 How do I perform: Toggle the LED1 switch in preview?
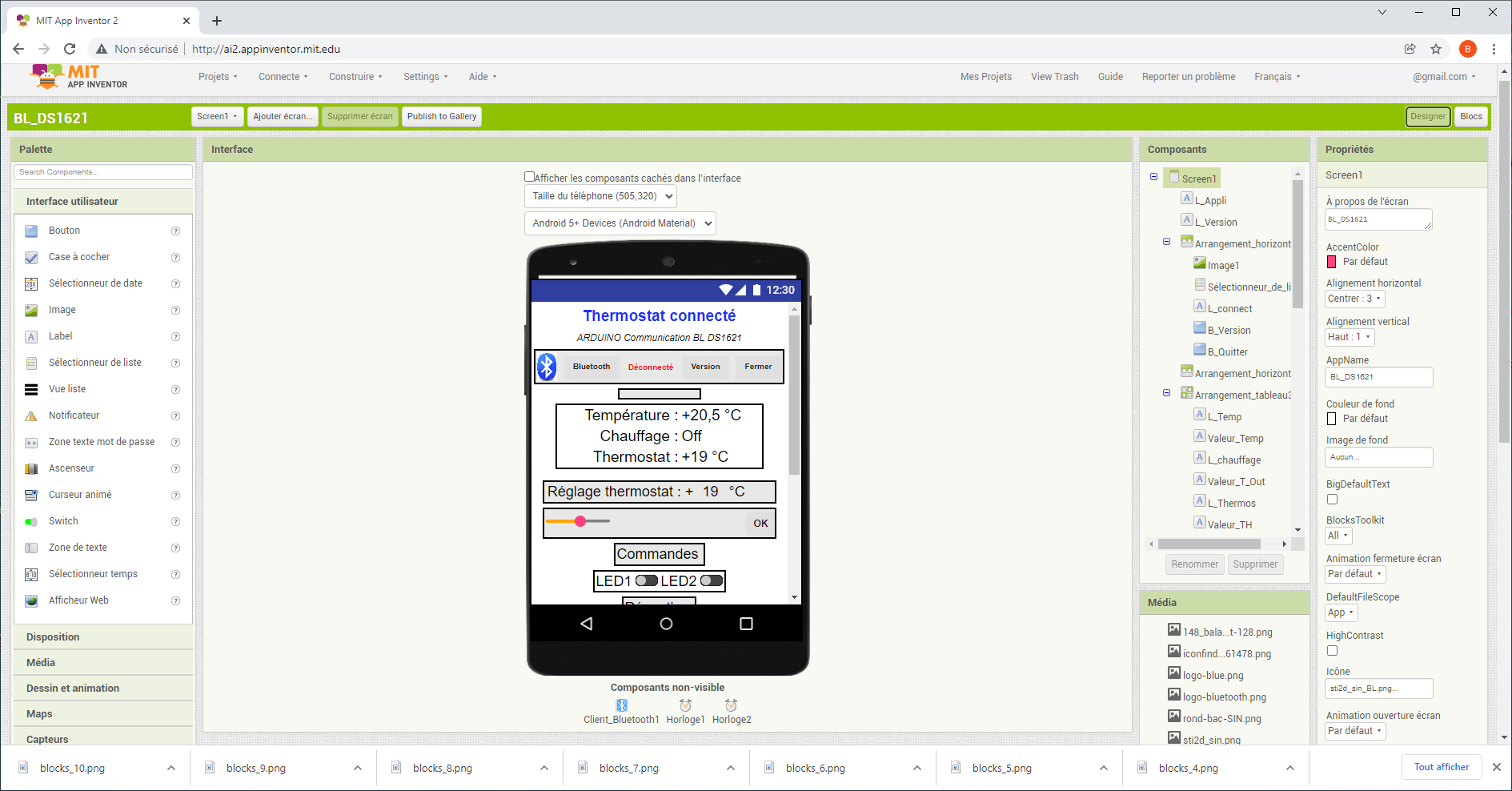[647, 581]
